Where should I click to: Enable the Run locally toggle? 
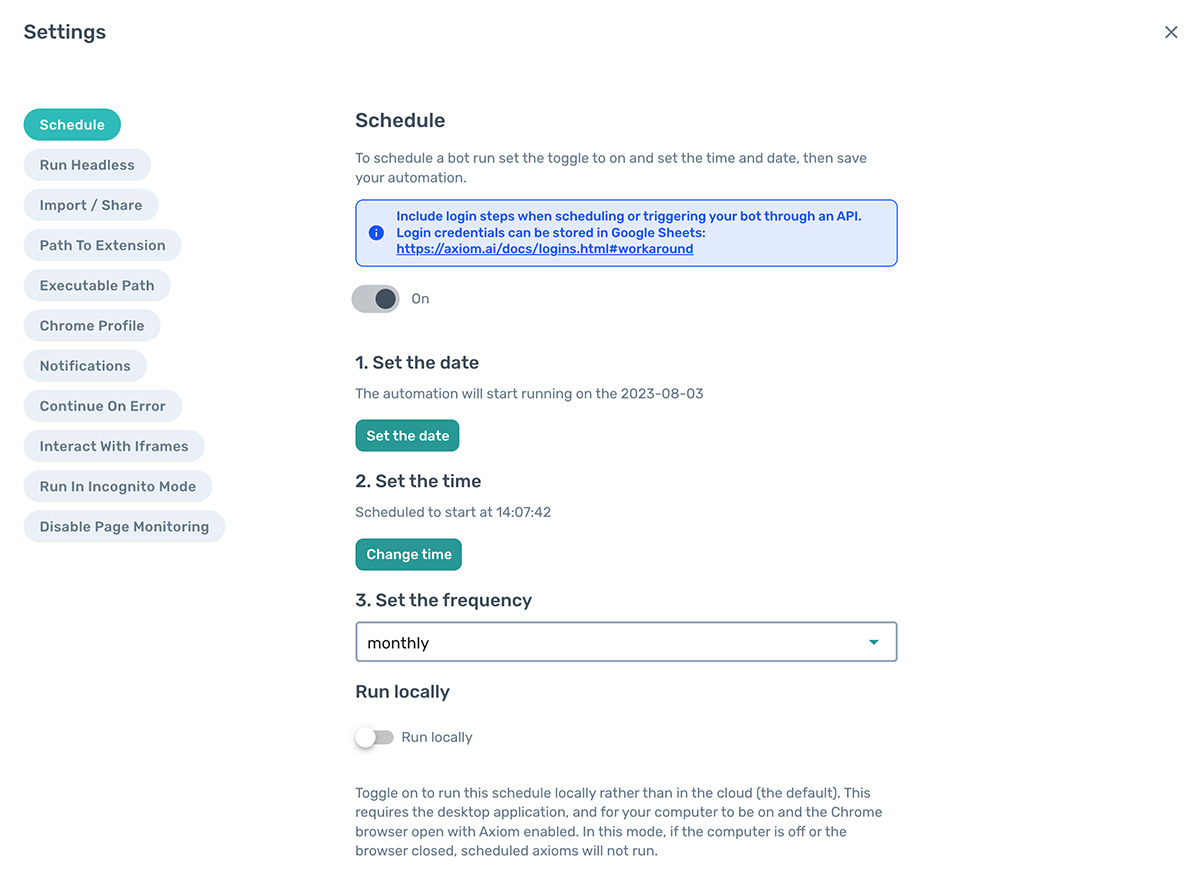tap(375, 738)
